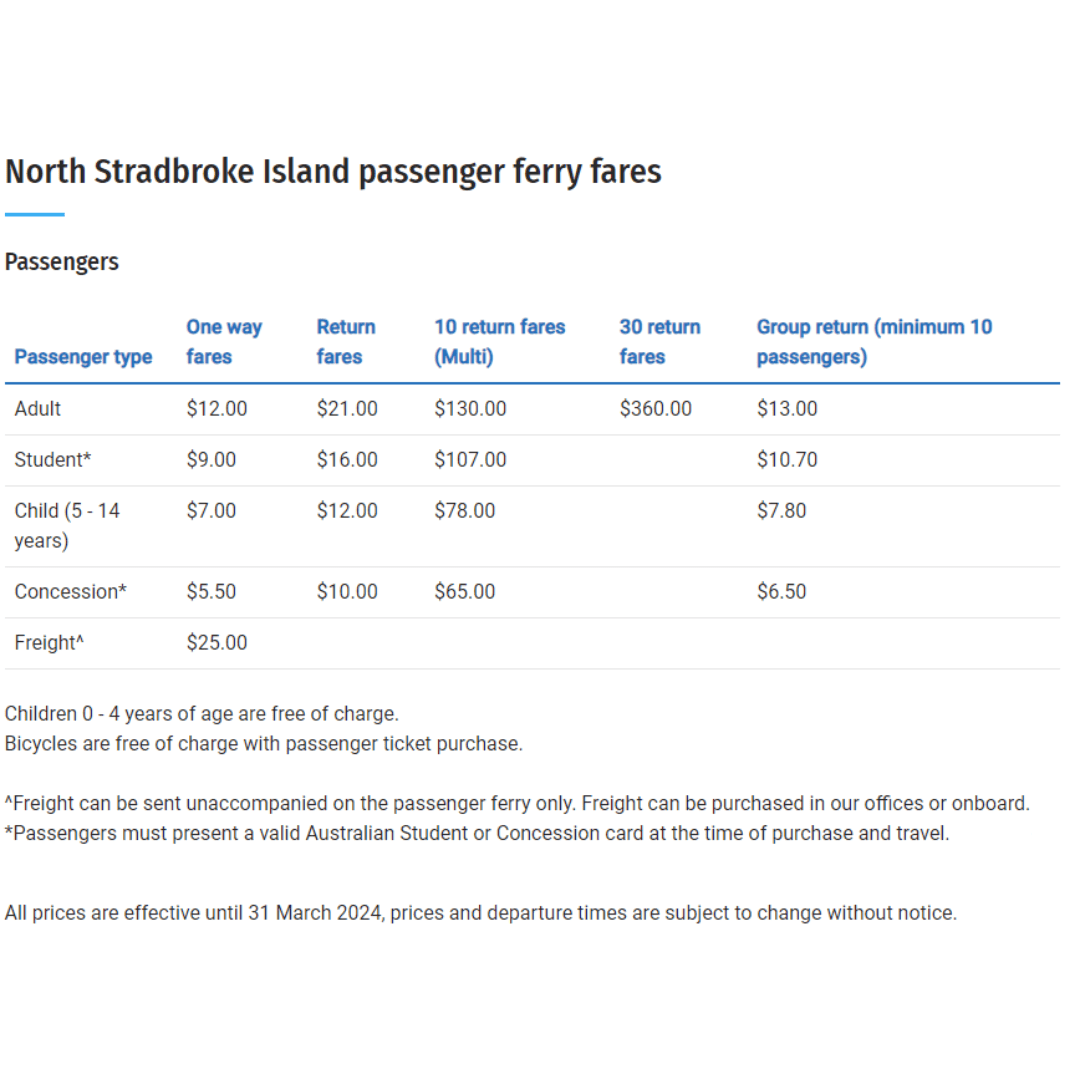Image resolution: width=1080 pixels, height=1080 pixels.
Task: Click the 30 return fares column header
Action: point(659,342)
